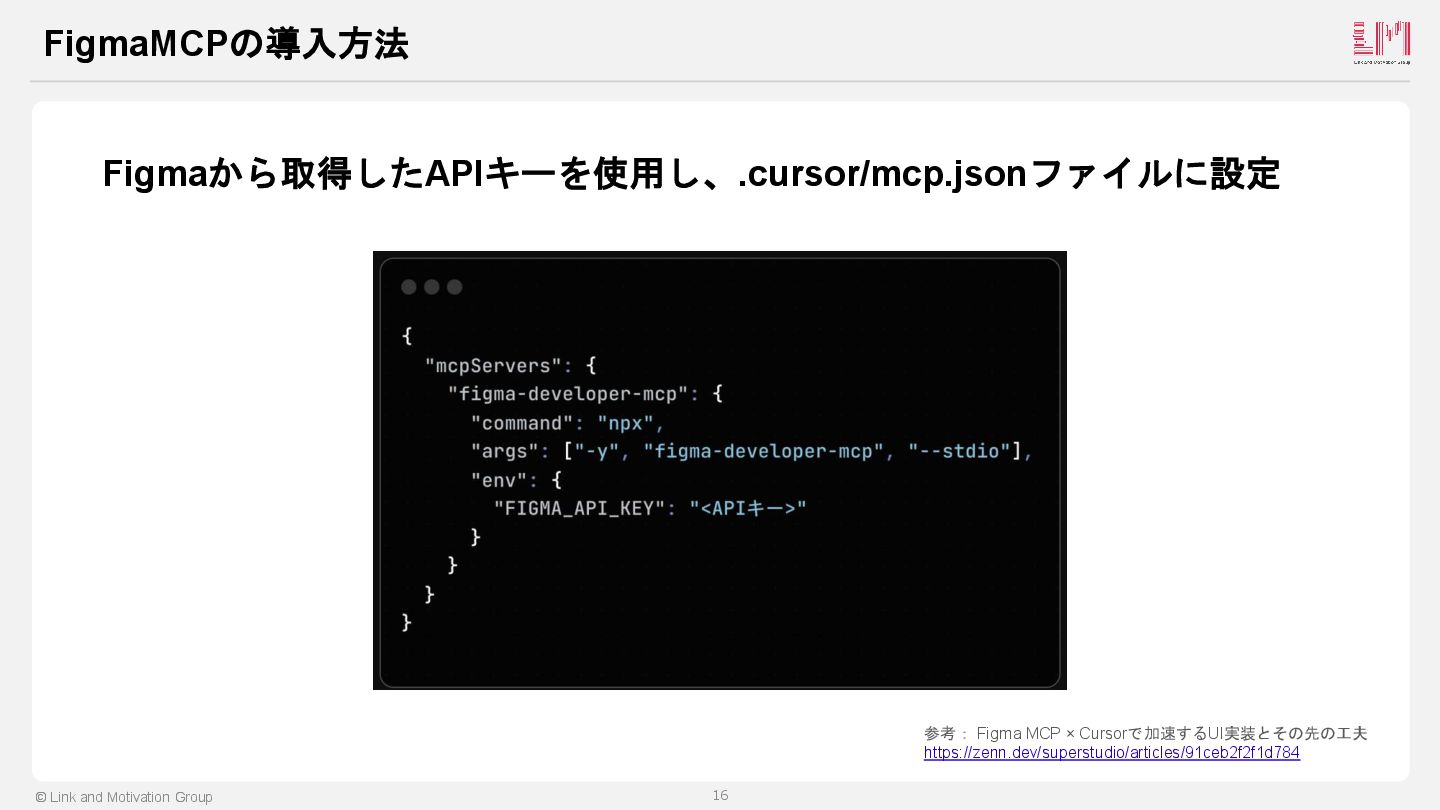
Task: Click the "npx" value in the code
Action: coord(625,423)
